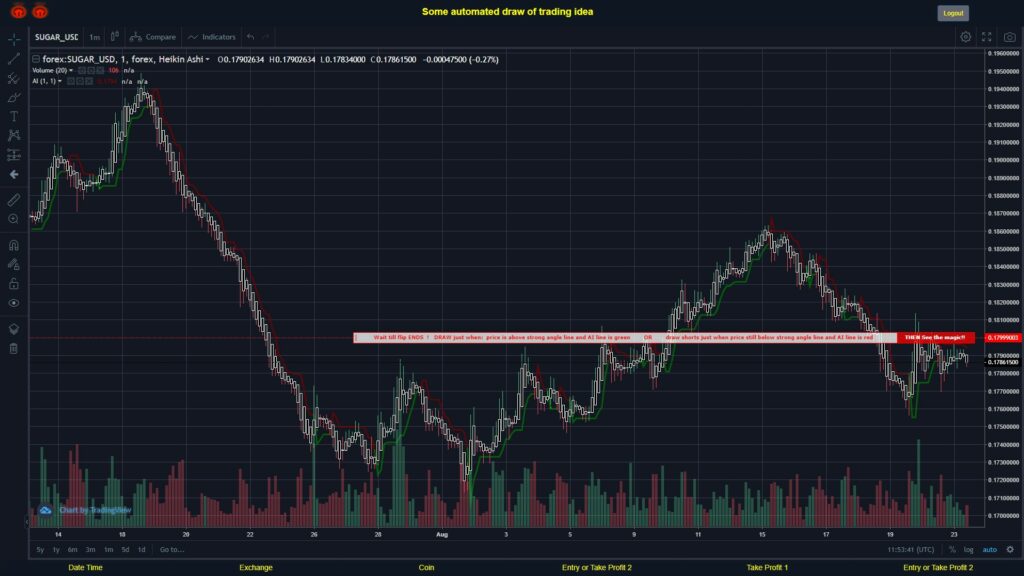Click the Compare button

[x=153, y=37]
